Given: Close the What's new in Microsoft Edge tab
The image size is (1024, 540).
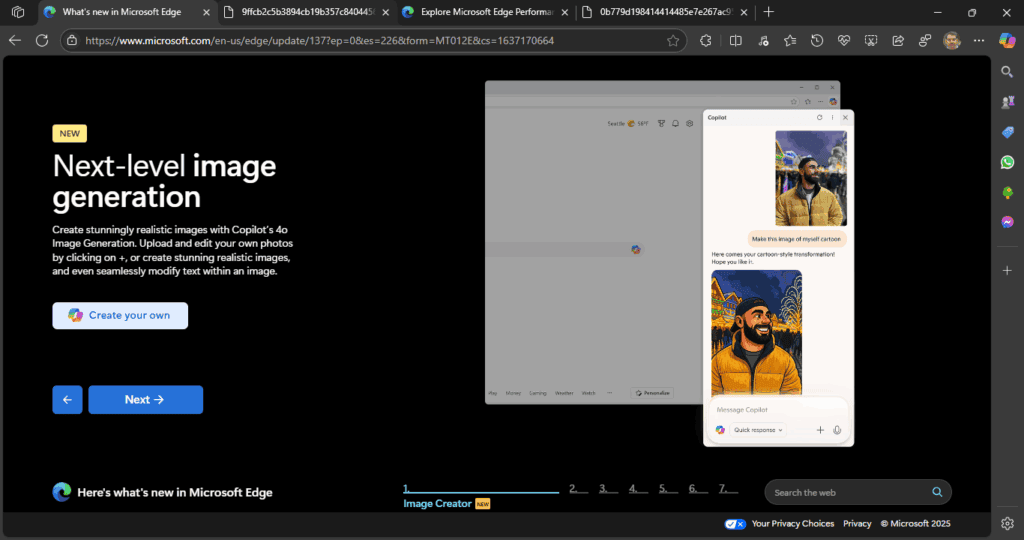Looking at the screenshot, I should coord(206,12).
